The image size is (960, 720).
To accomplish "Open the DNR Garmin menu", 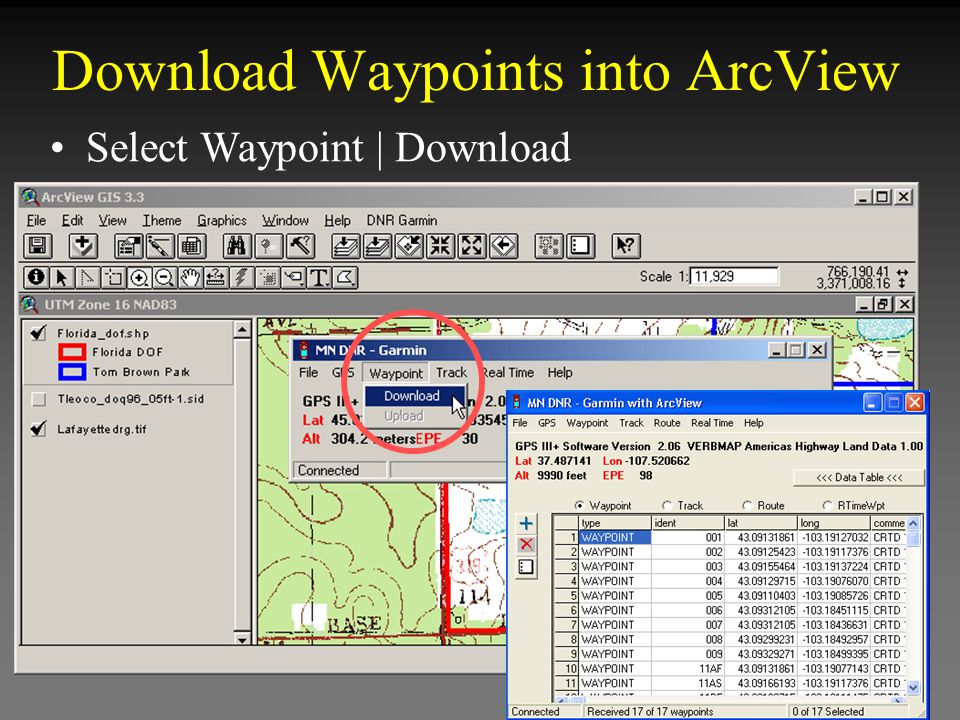I will click(x=402, y=220).
